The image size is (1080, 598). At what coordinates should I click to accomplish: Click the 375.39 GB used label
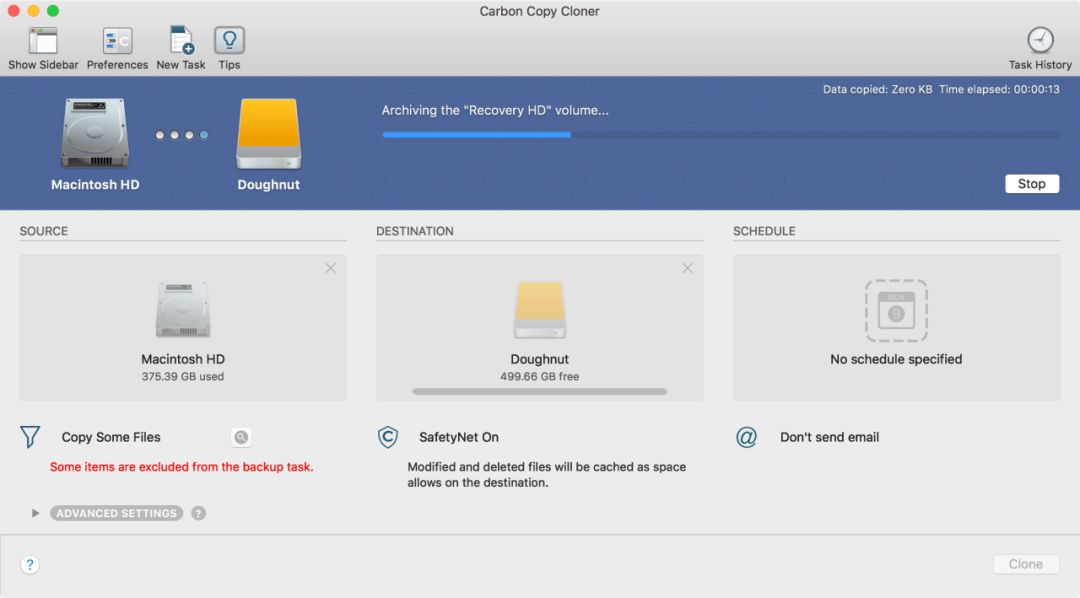(183, 377)
